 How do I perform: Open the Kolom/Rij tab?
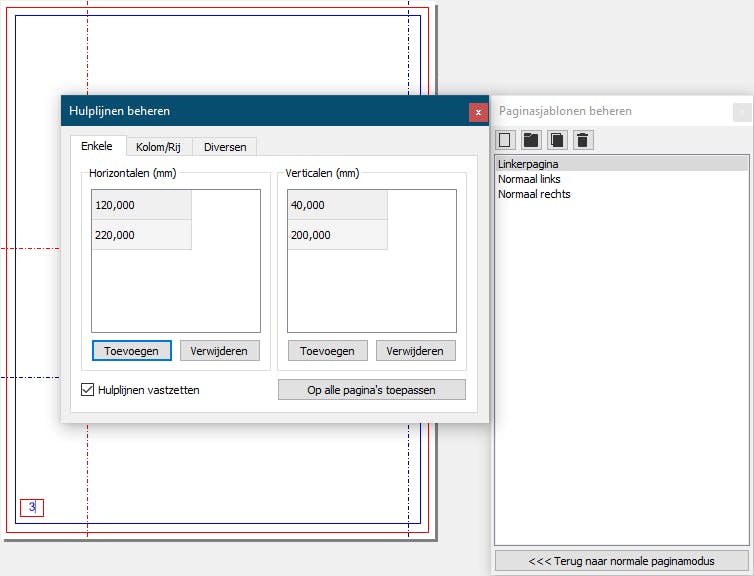coord(158,147)
